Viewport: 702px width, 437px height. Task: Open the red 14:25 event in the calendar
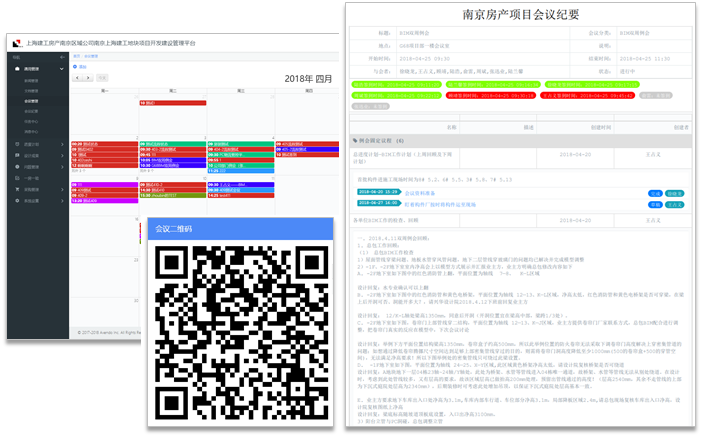(x=241, y=195)
